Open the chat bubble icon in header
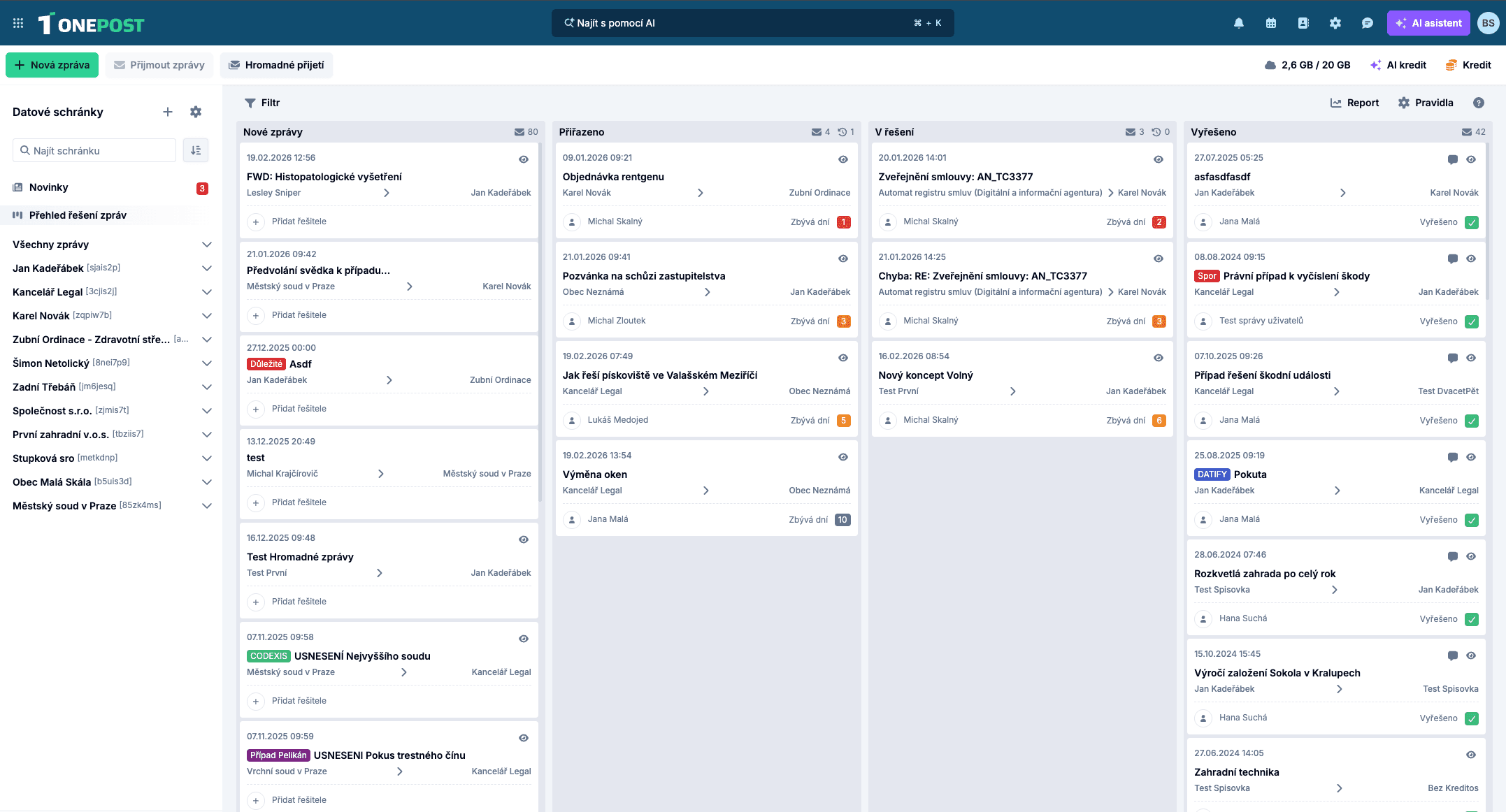 pyautogui.click(x=1368, y=23)
